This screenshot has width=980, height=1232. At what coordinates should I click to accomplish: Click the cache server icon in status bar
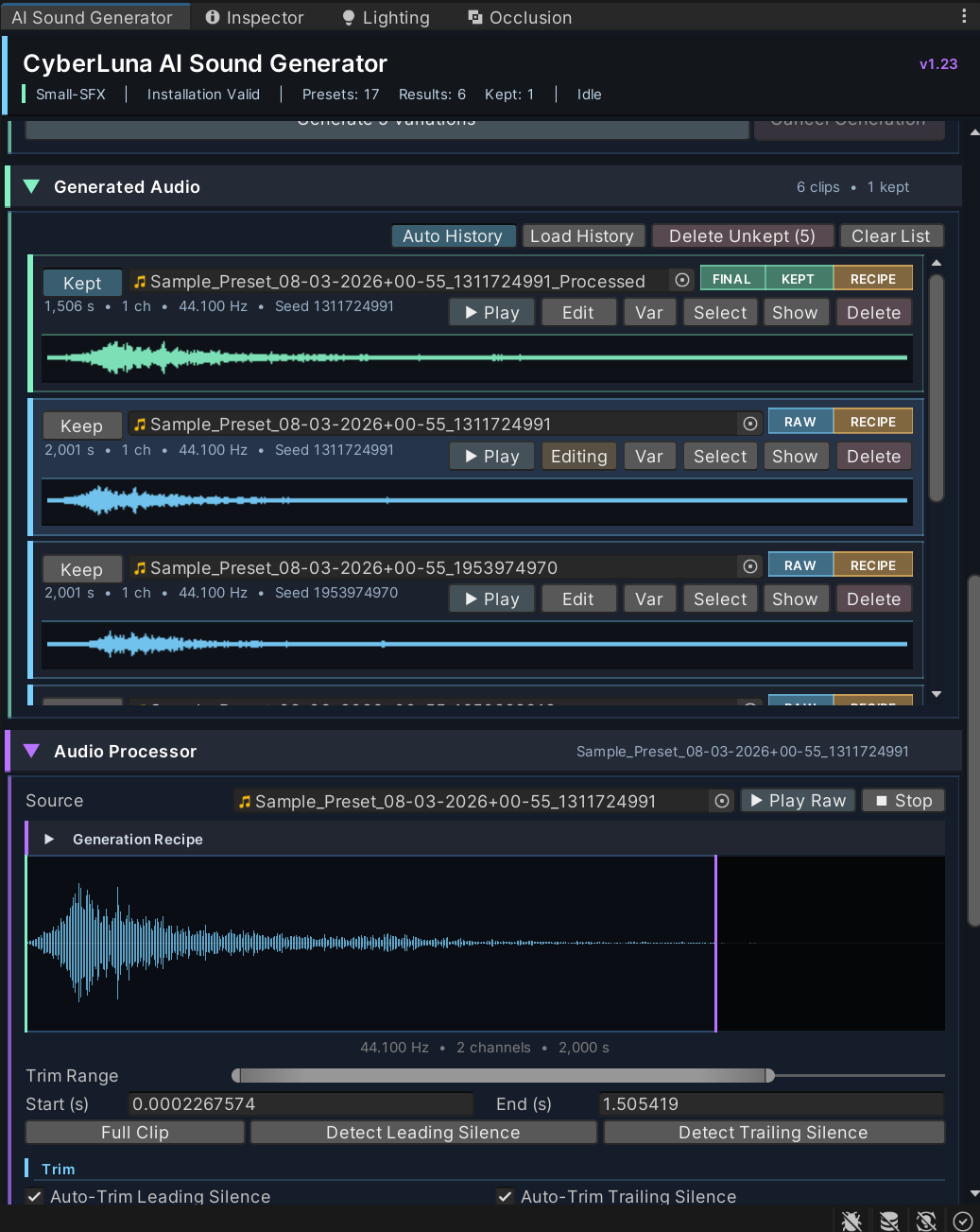tap(889, 1221)
